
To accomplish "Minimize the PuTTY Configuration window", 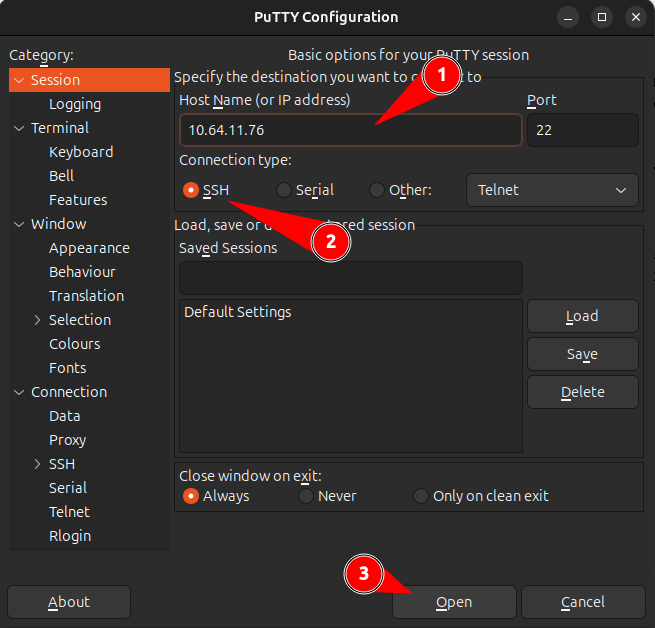I will pos(568,17).
